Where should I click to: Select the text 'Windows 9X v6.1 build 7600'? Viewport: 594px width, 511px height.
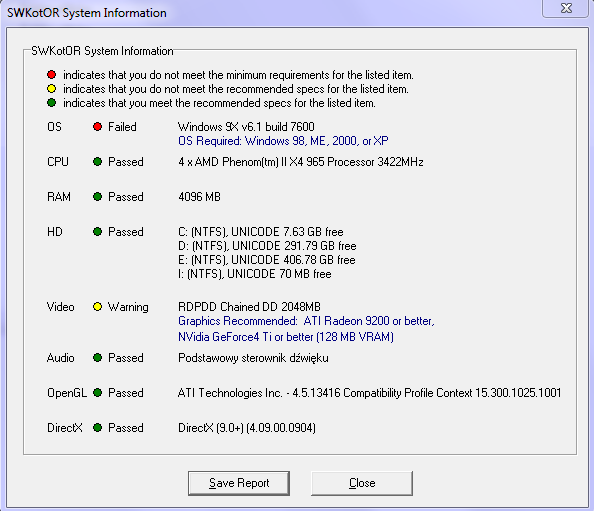coord(246,127)
